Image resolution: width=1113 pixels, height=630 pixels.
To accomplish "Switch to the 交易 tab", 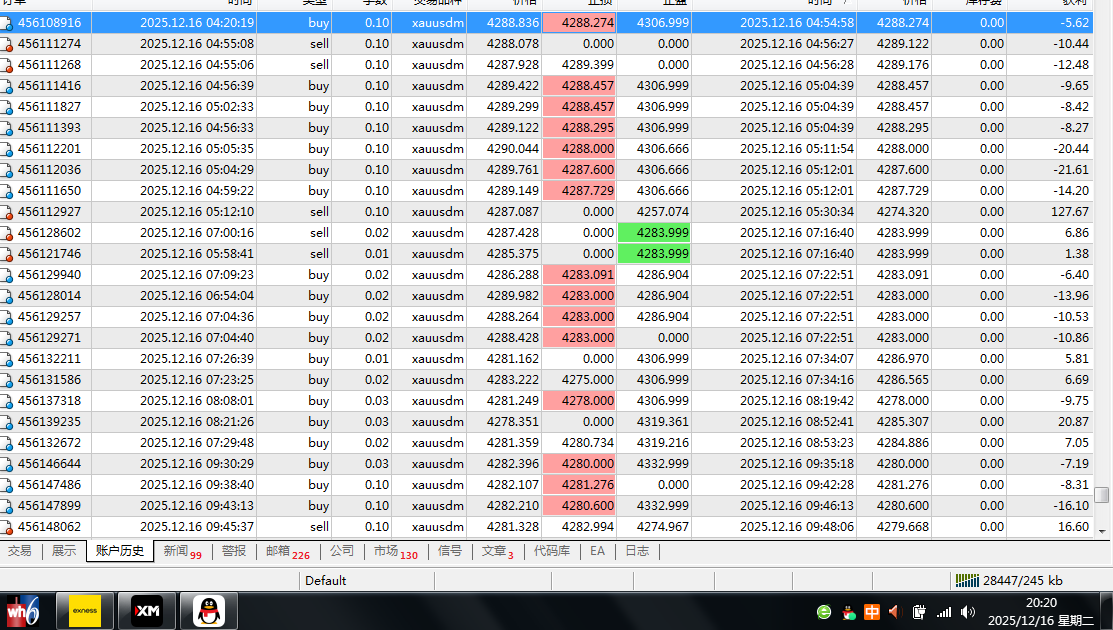I will click(20, 551).
